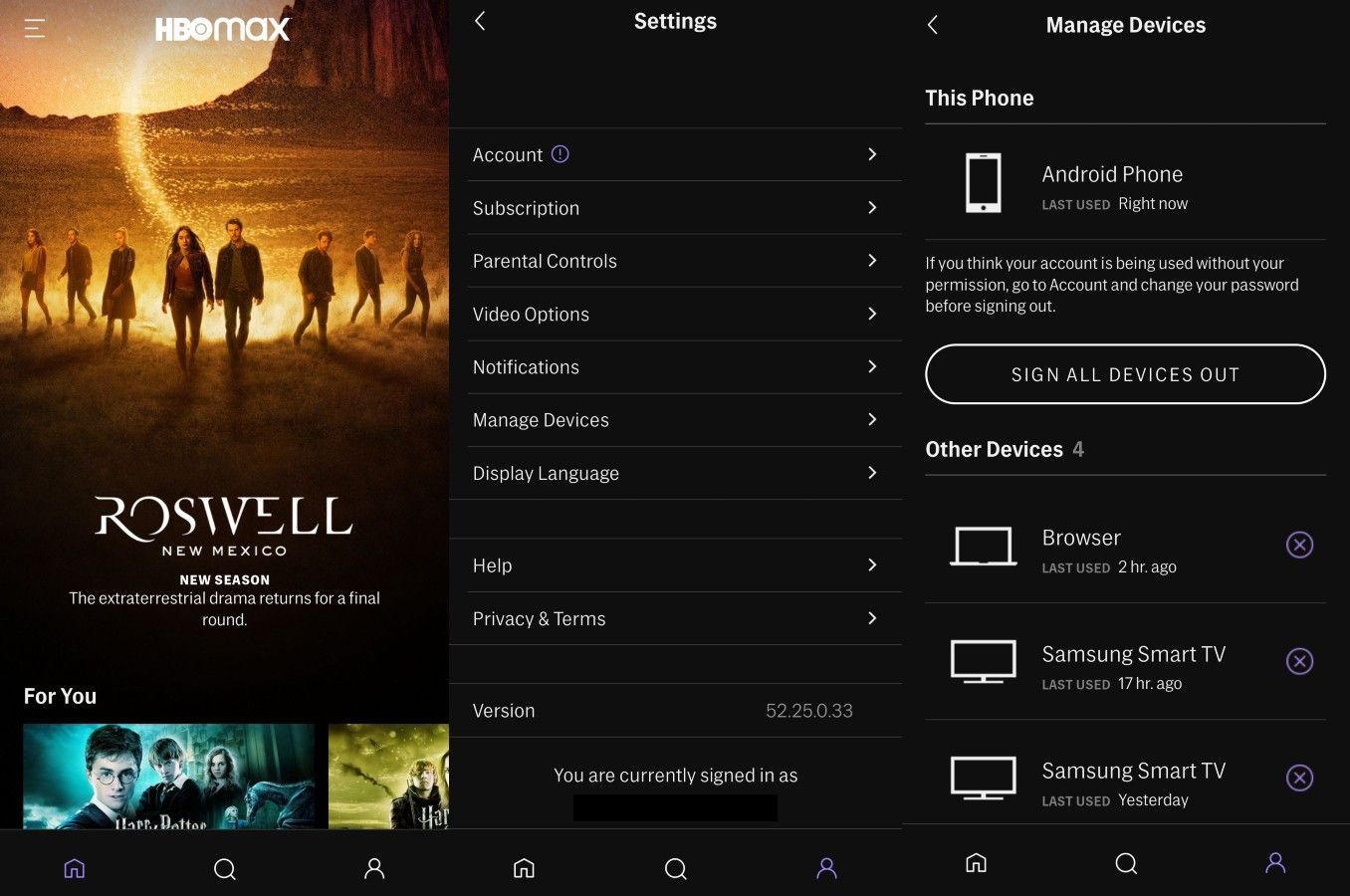Screen dimensions: 1350x896
Task: Click the NEW SEASON label
Action: tap(224, 579)
